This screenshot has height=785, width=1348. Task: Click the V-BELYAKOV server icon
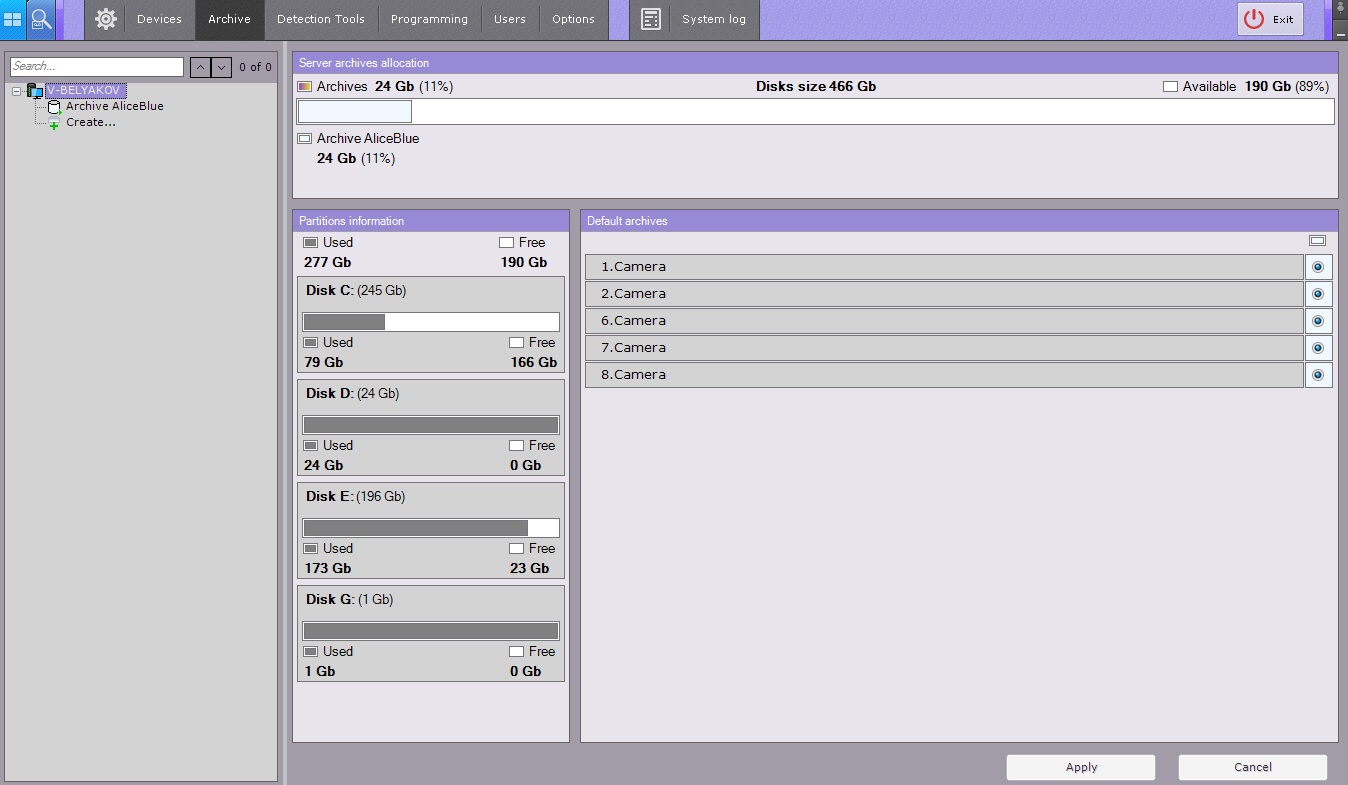[x=35, y=91]
